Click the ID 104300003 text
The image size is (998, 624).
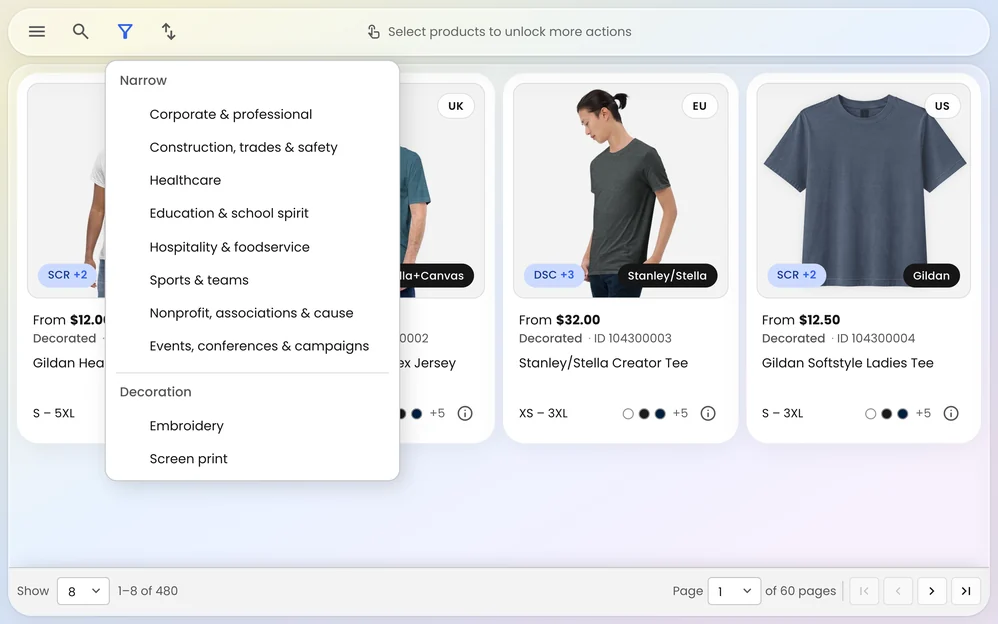tap(633, 338)
